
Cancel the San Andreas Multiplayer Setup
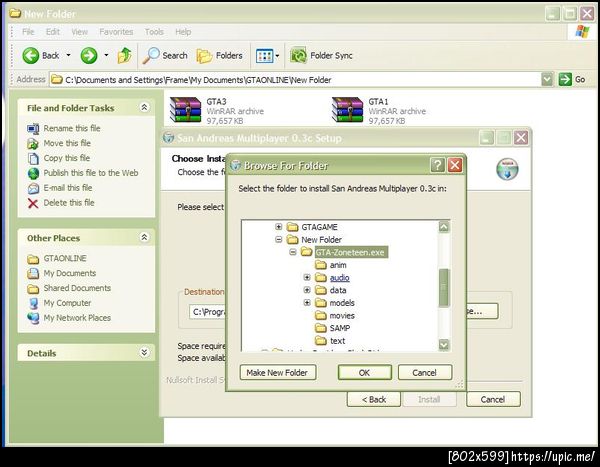493,399
